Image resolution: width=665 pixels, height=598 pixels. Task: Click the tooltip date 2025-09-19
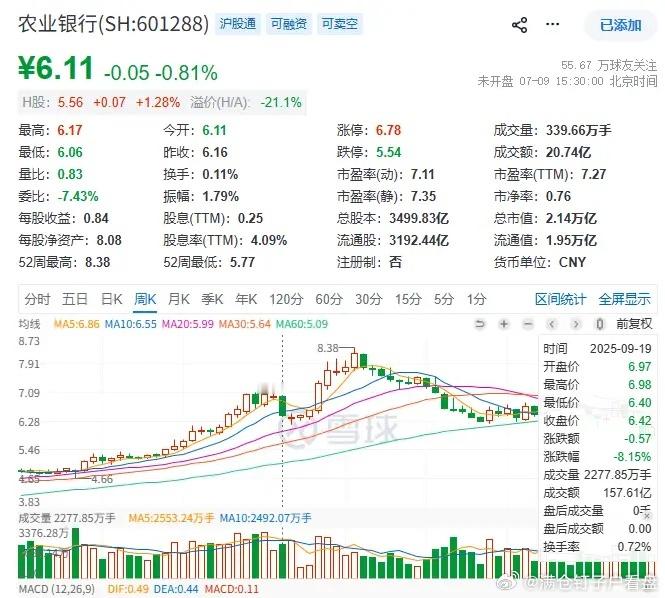[x=620, y=349]
